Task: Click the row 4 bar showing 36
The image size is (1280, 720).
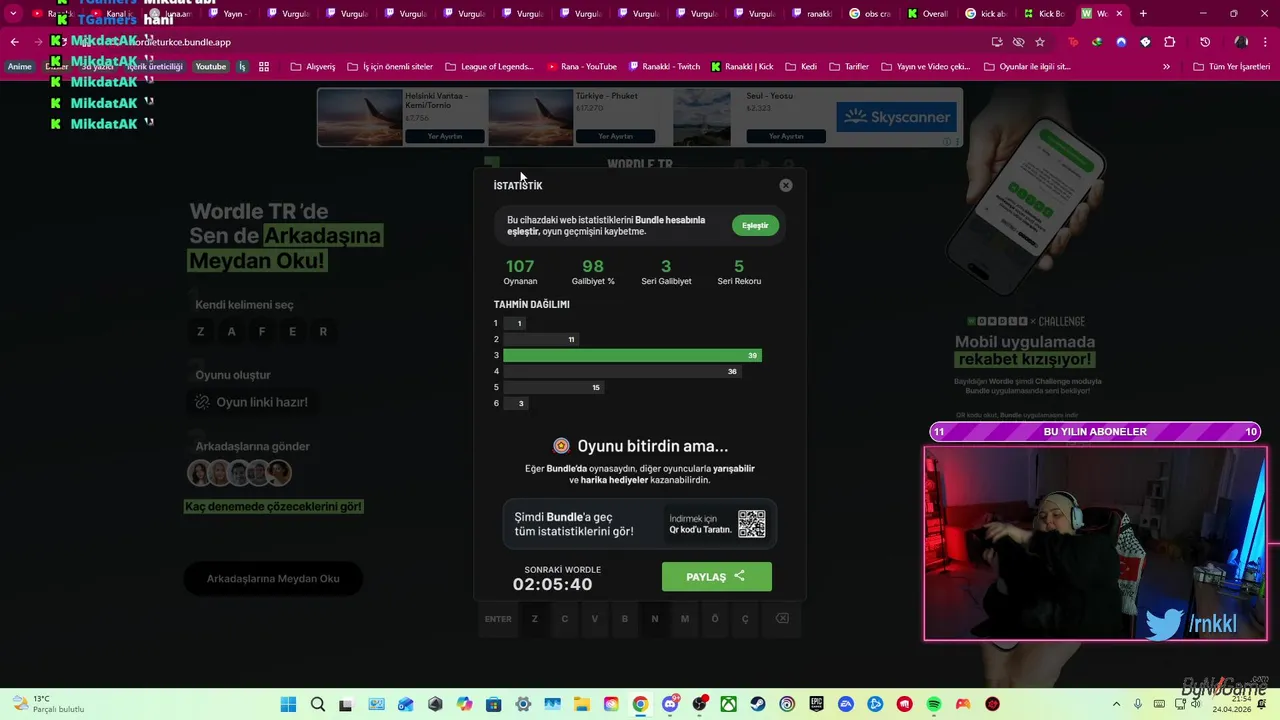Action: (x=622, y=371)
